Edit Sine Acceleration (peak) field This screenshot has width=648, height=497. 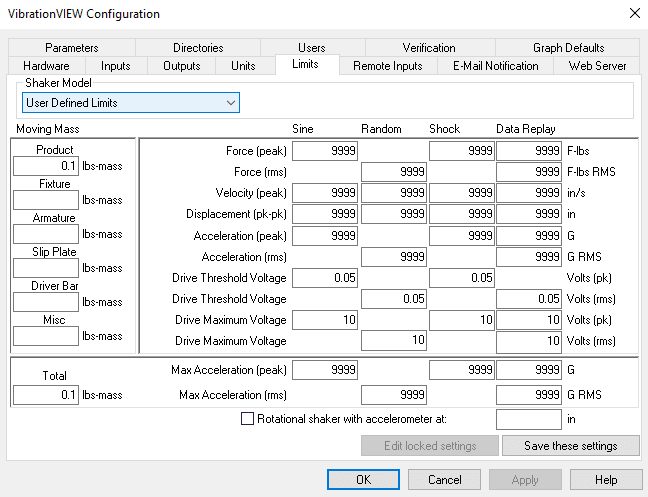[x=325, y=236]
